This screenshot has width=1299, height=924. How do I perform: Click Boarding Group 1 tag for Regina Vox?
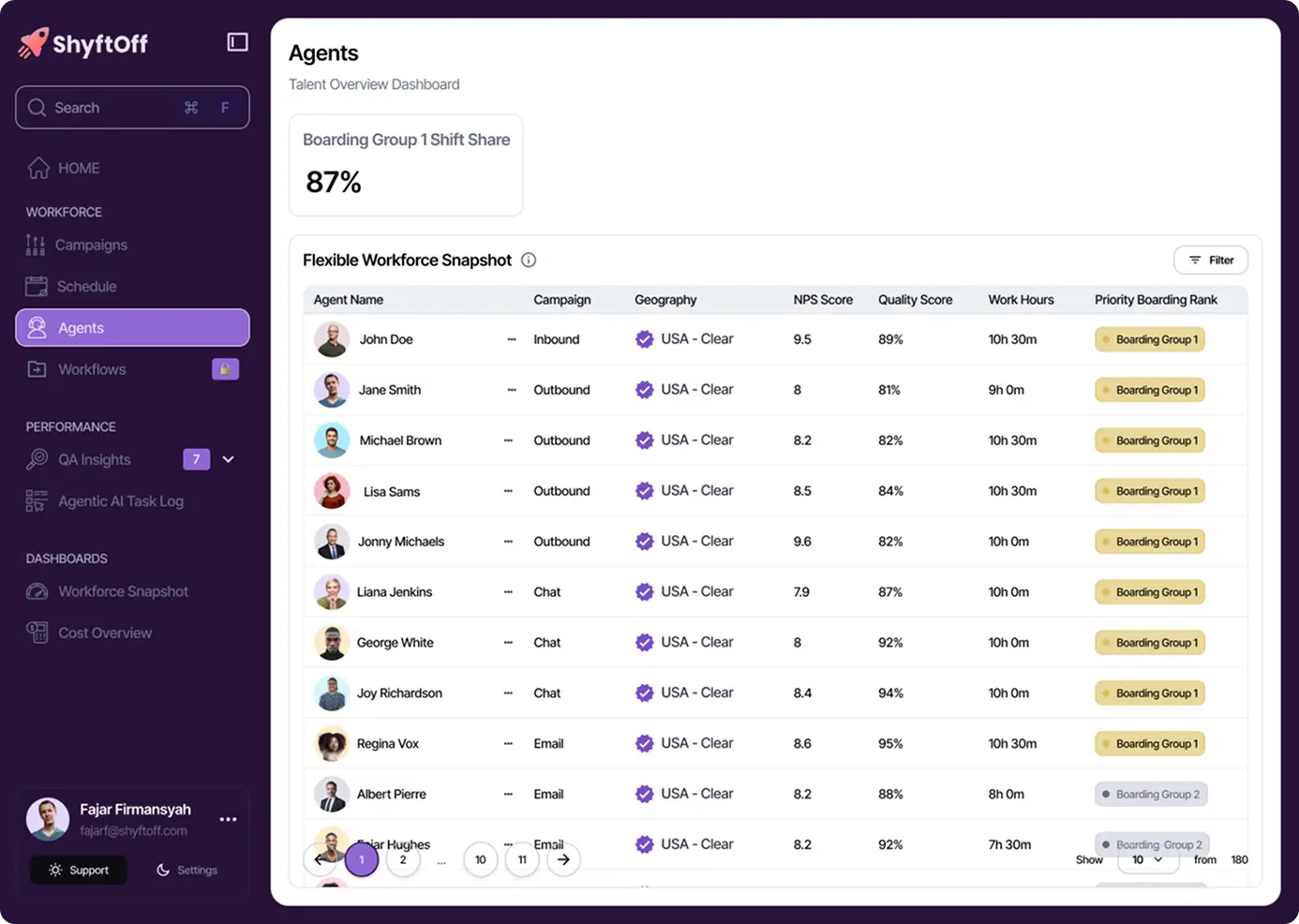1150,744
